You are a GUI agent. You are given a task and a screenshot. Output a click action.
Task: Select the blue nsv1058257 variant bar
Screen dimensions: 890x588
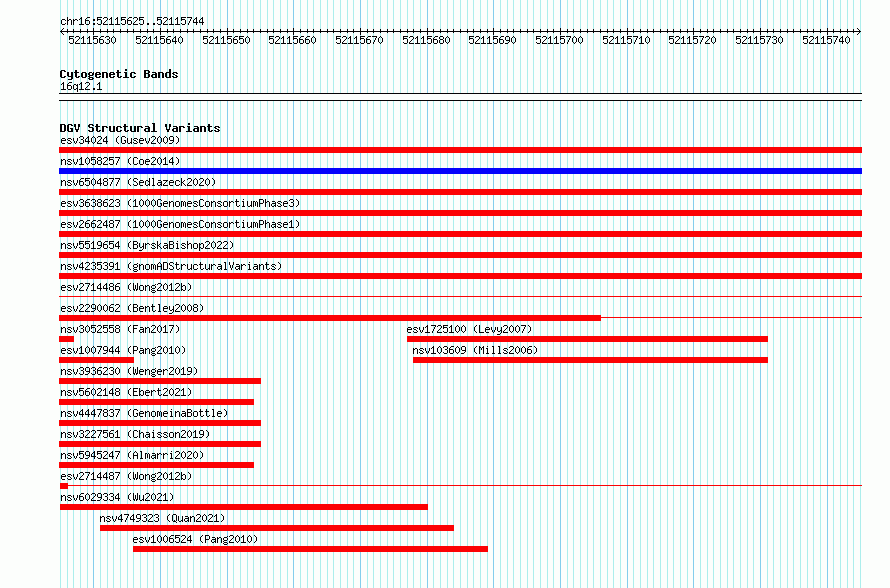[460, 171]
